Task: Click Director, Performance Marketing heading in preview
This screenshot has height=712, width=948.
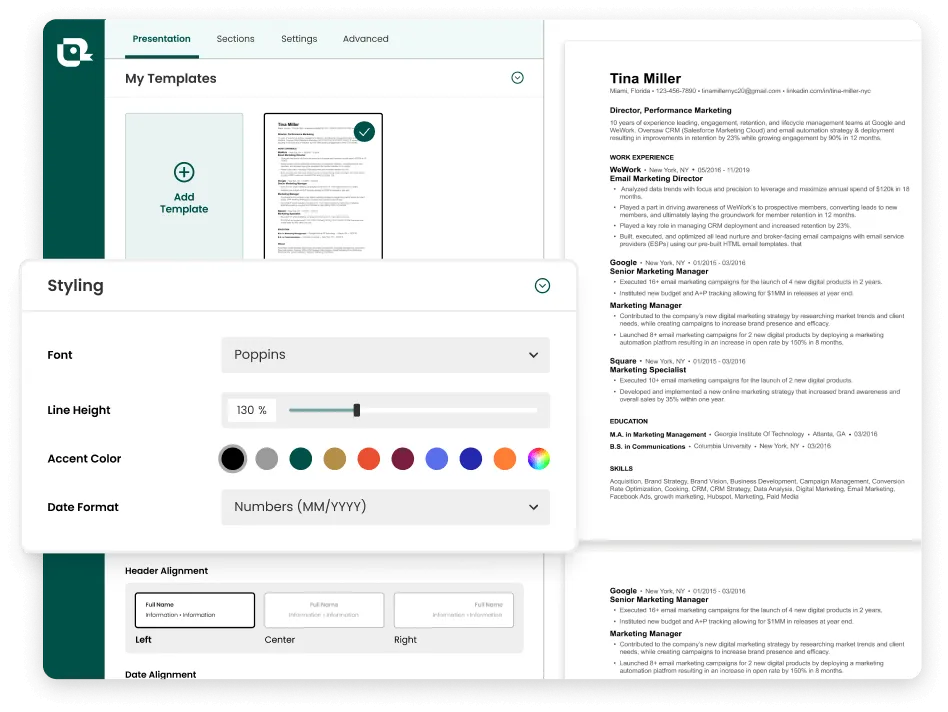Action: [x=670, y=111]
